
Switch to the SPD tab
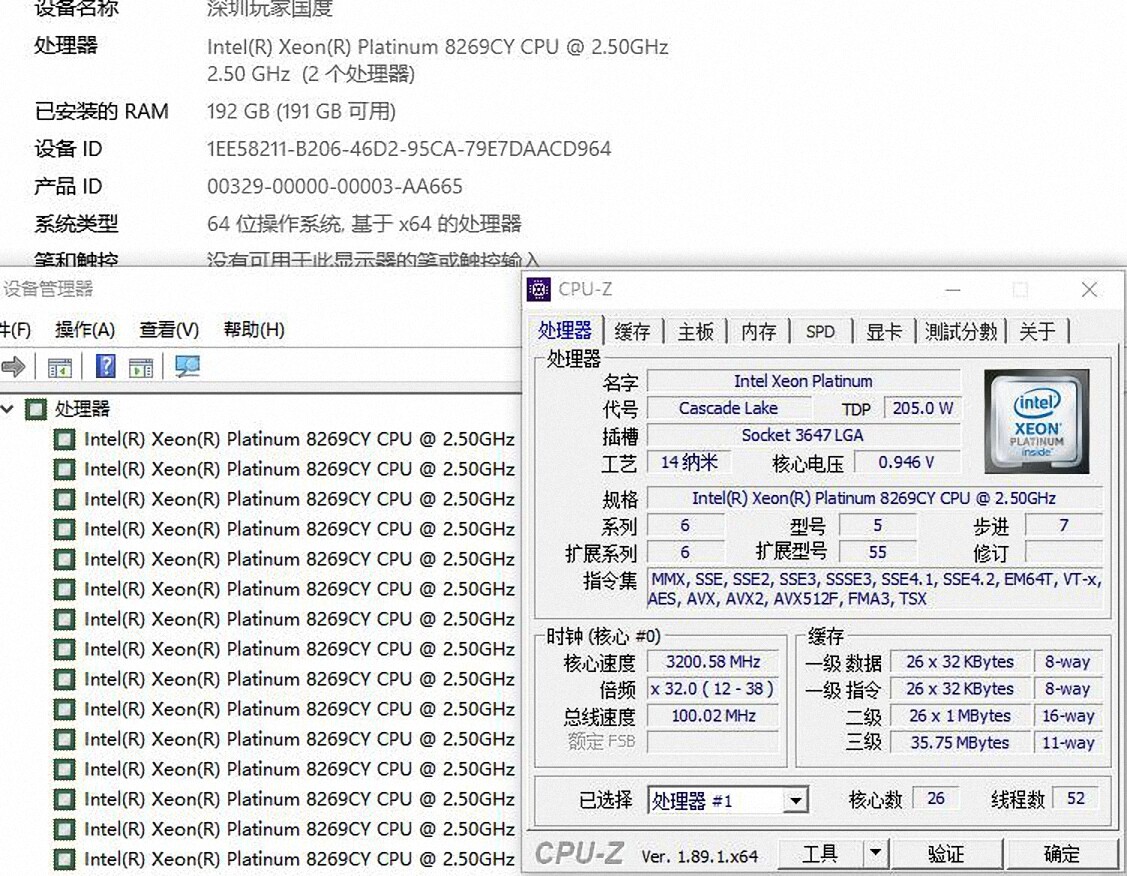point(820,332)
